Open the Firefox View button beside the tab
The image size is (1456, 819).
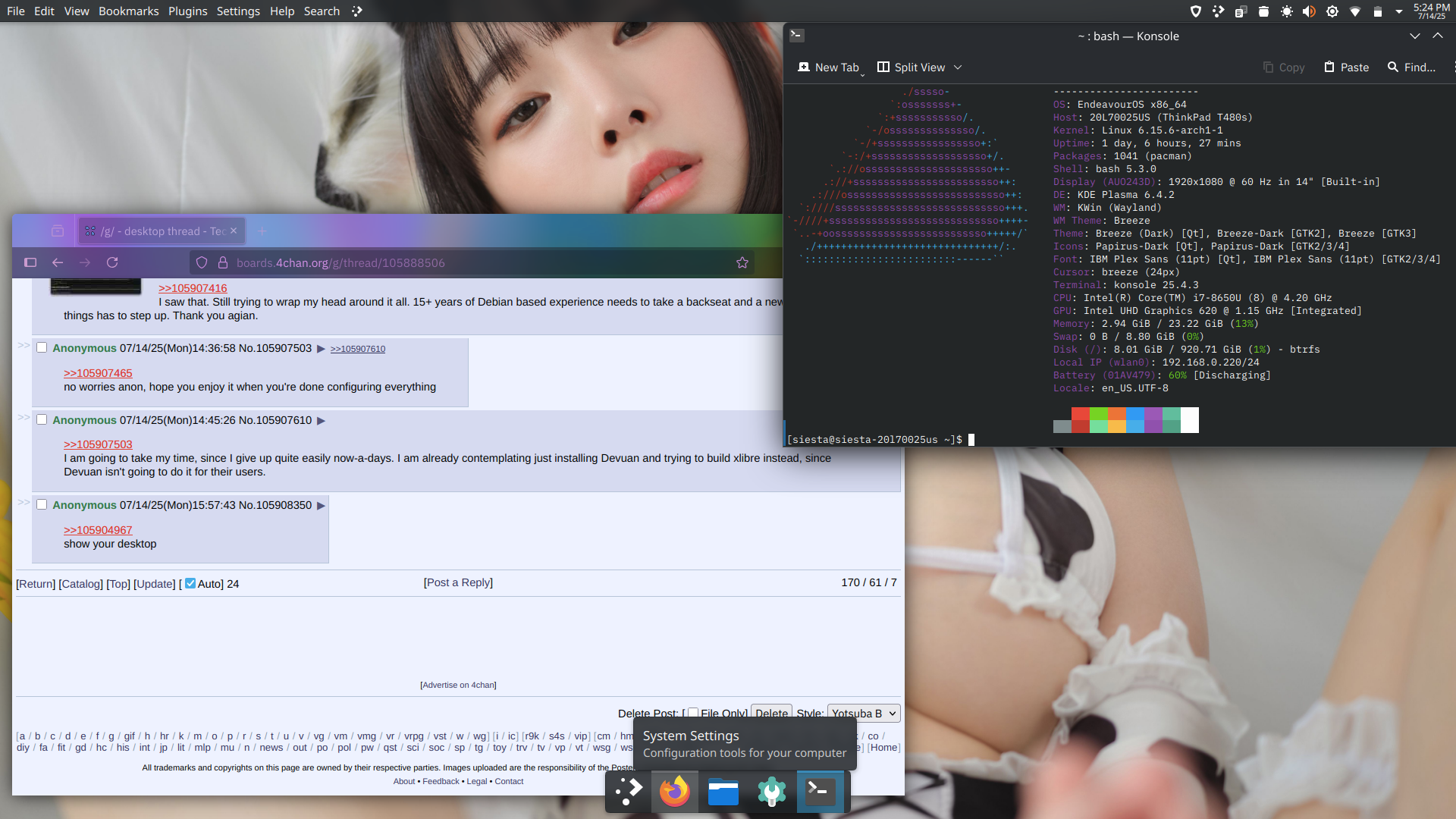pos(58,231)
